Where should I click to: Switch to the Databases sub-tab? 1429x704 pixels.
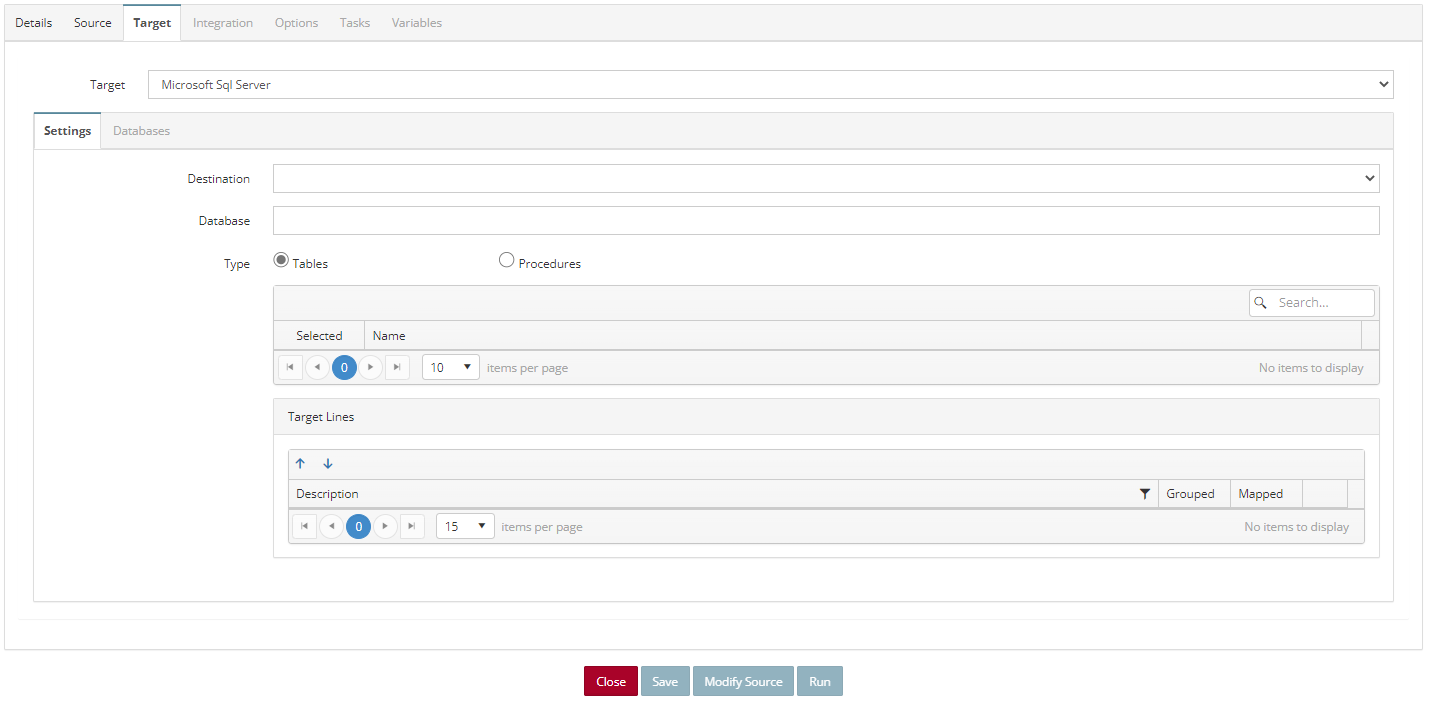tap(141, 131)
